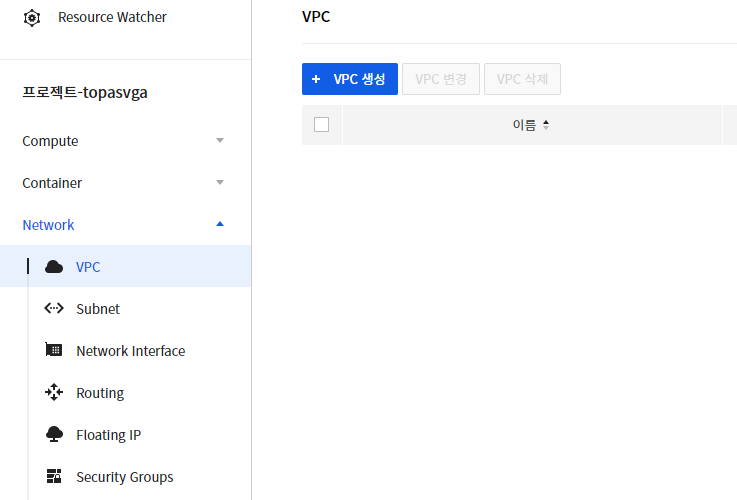Open the Security Groups page
The image size is (737, 500).
tap(125, 477)
